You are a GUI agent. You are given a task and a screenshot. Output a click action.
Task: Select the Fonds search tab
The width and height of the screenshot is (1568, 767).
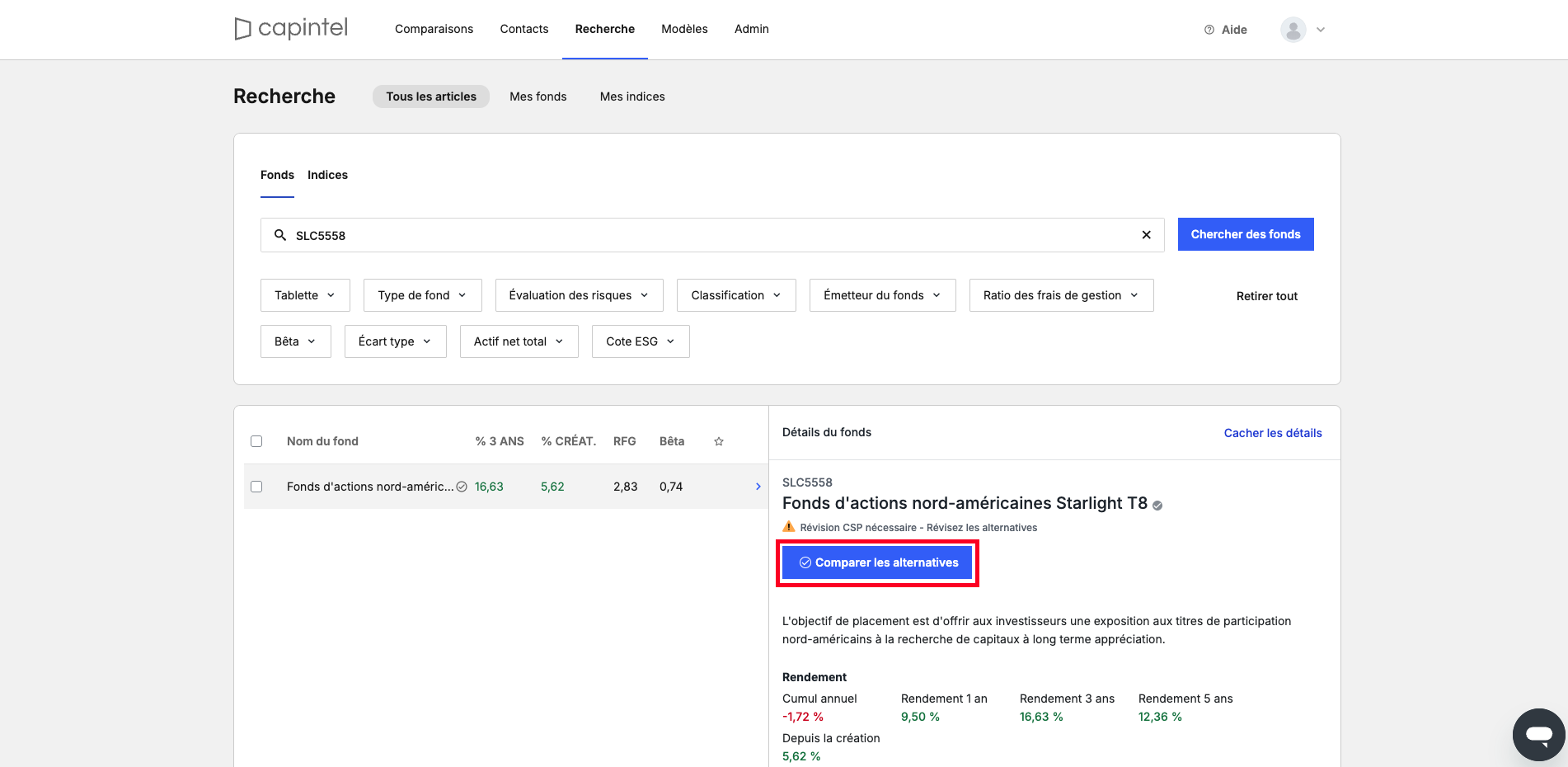click(x=277, y=175)
